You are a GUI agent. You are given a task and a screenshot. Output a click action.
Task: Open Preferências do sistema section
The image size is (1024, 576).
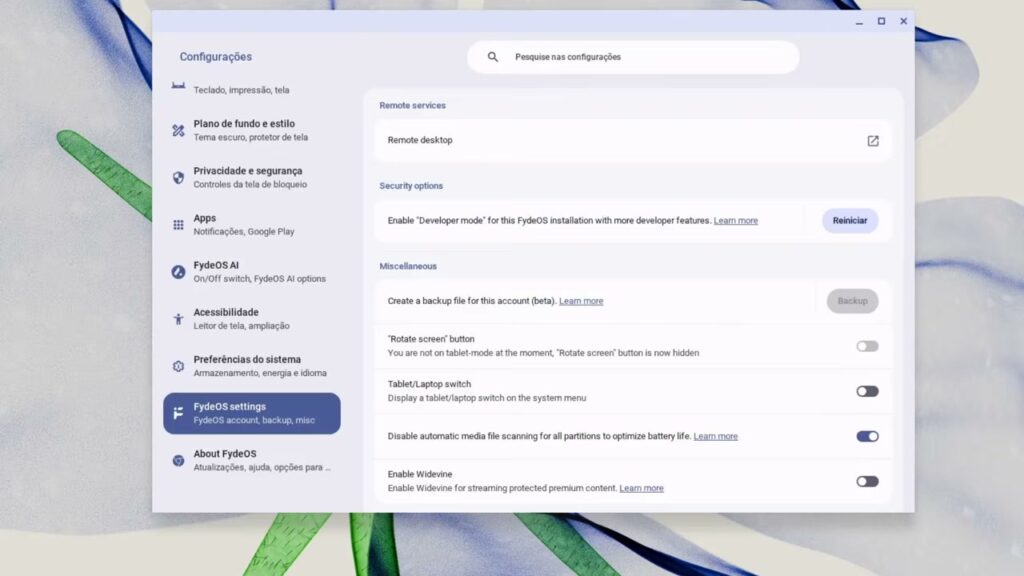pyautogui.click(x=251, y=366)
